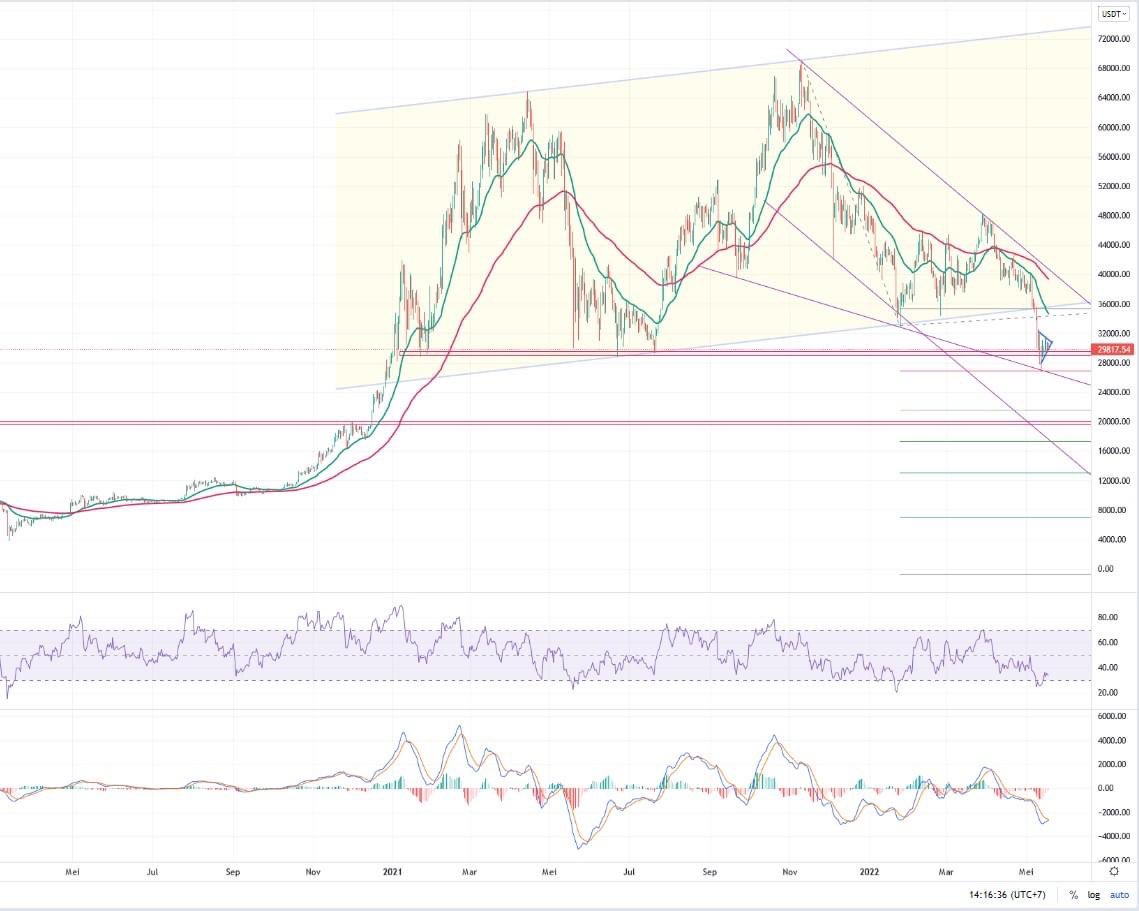Open chart settings gear icon
The height and width of the screenshot is (911, 1139).
click(x=1114, y=871)
